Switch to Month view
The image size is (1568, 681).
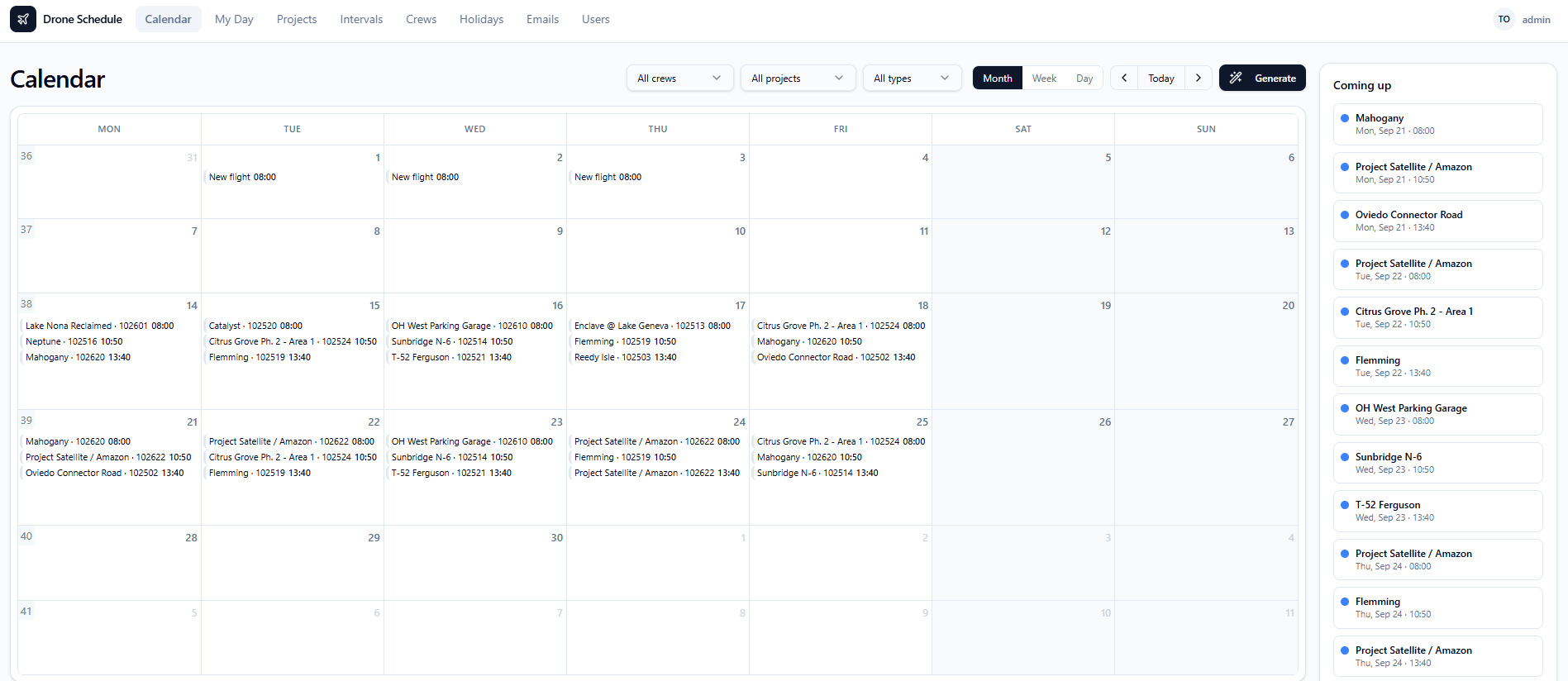[x=998, y=78]
